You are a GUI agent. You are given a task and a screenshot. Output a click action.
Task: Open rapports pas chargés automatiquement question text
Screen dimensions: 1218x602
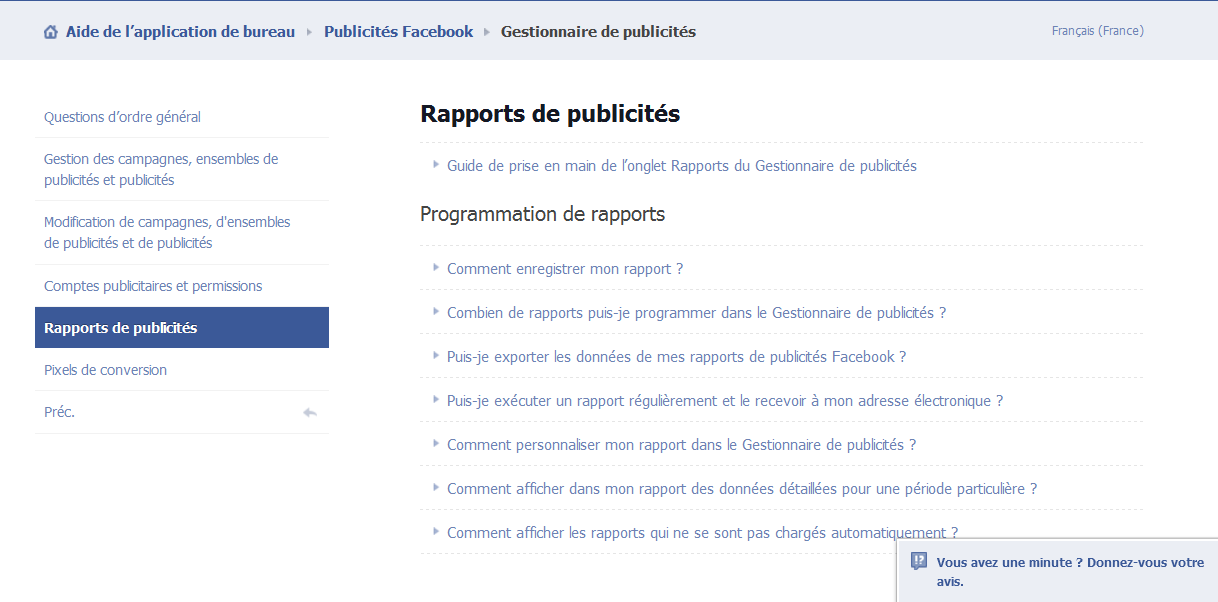pyautogui.click(x=702, y=533)
